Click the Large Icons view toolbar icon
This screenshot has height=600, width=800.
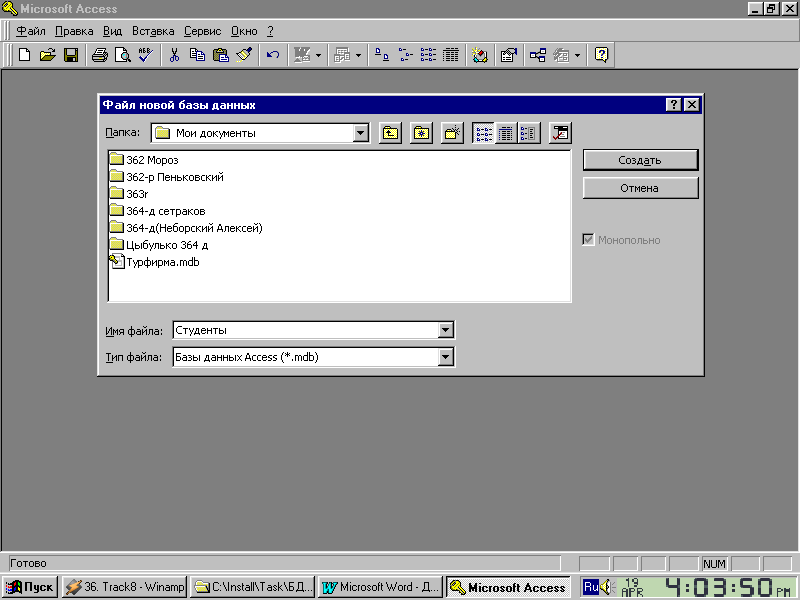pos(382,55)
